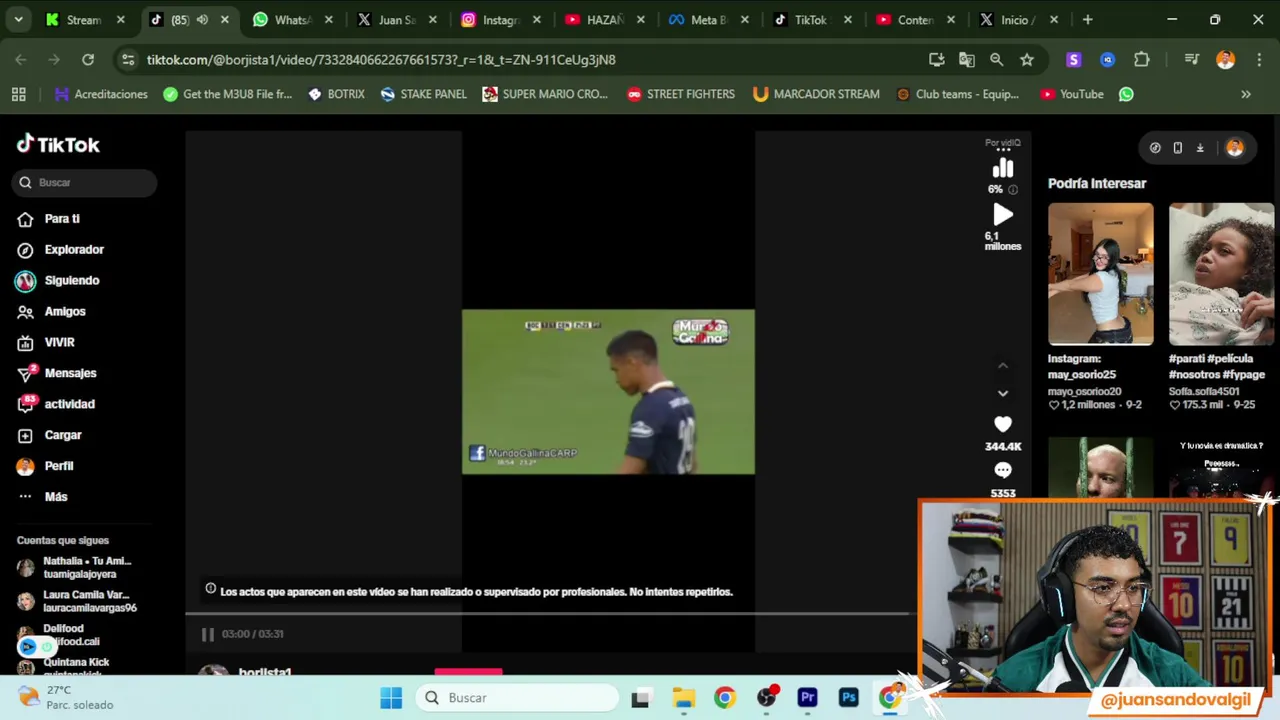Open Chrome three-dot menu
The height and width of the screenshot is (720, 1280).
click(1258, 60)
